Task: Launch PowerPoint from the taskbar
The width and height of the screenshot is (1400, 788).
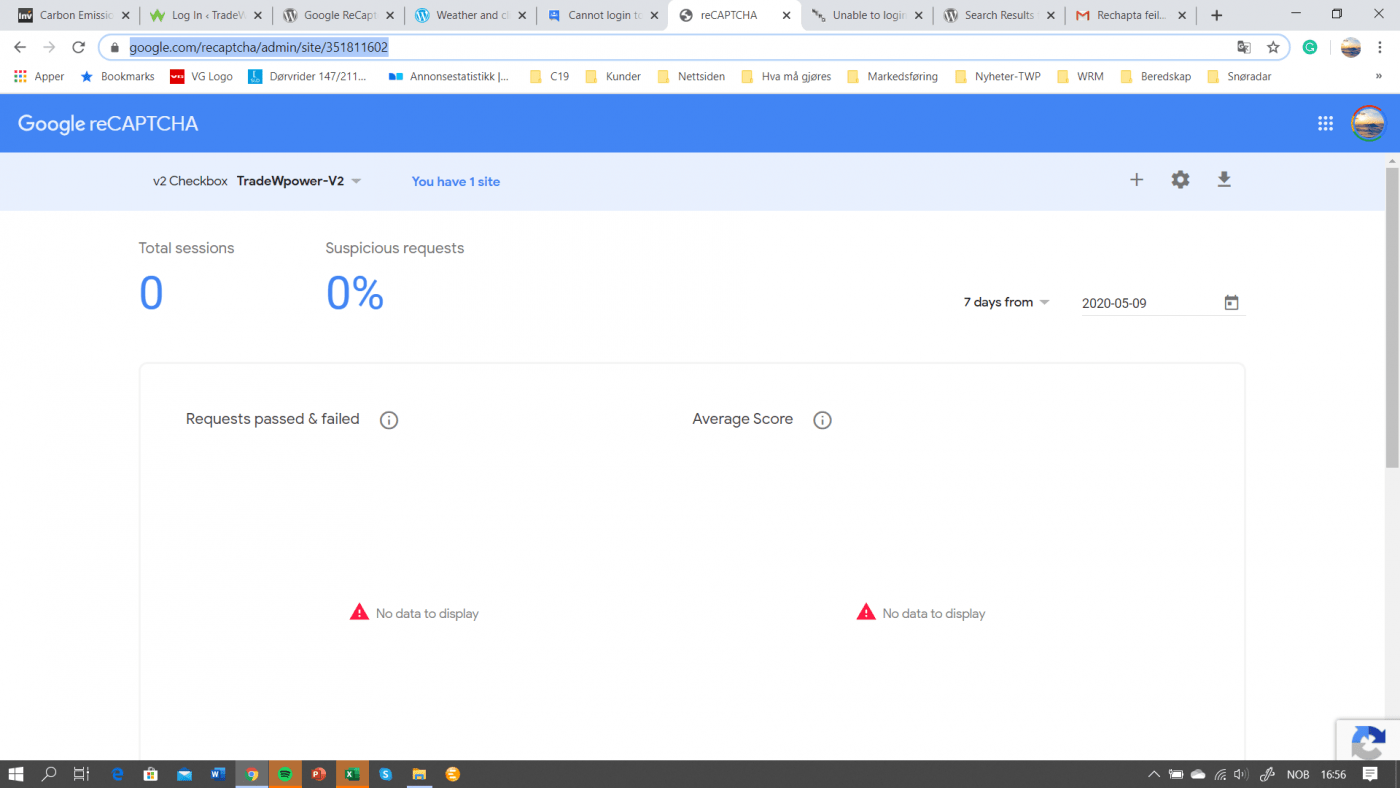Action: (318, 774)
